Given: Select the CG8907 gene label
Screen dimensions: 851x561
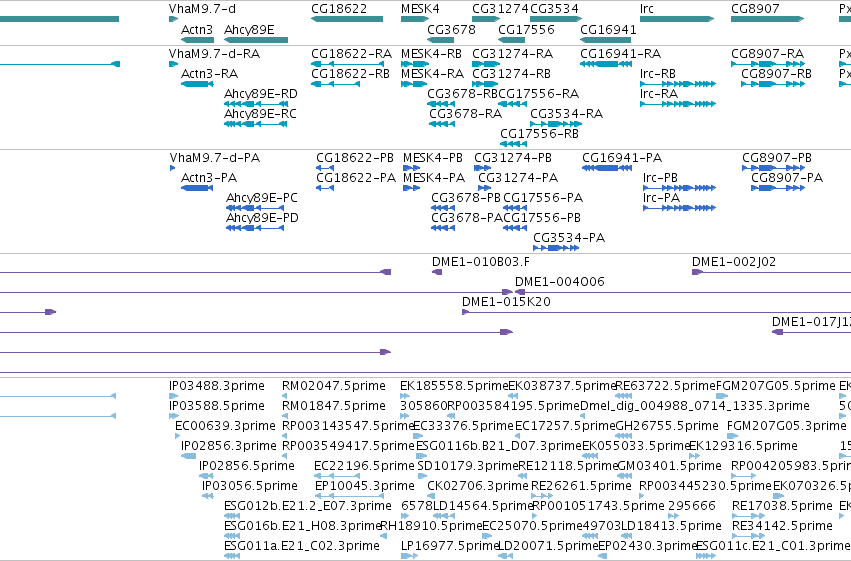Looking at the screenshot, I should coord(755,9).
